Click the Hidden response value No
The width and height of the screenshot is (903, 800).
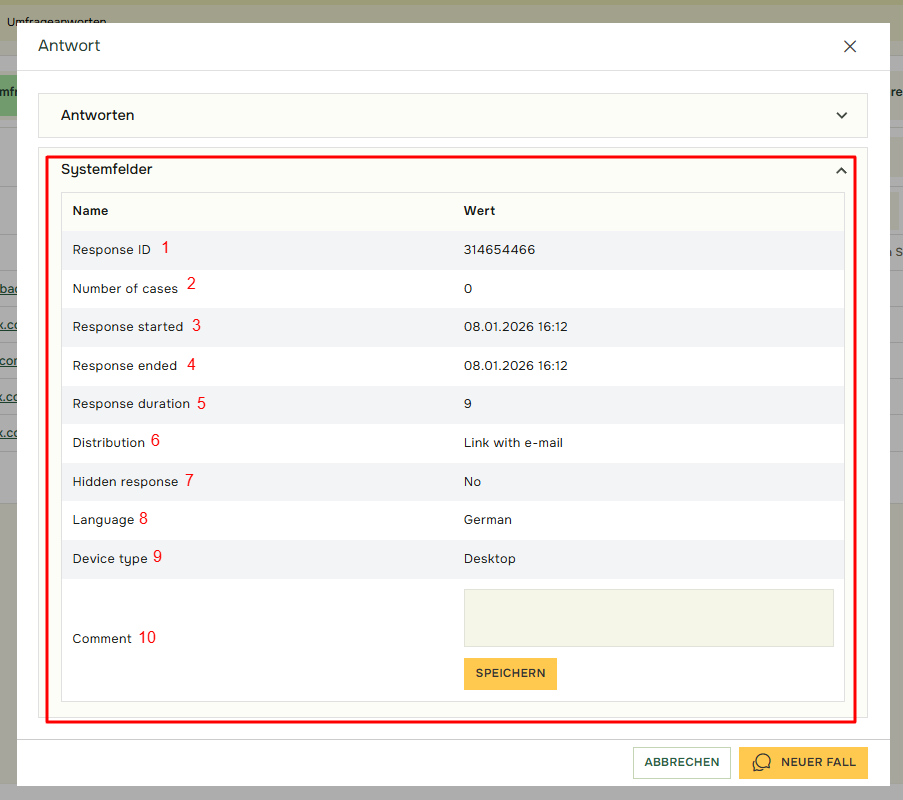click(472, 482)
